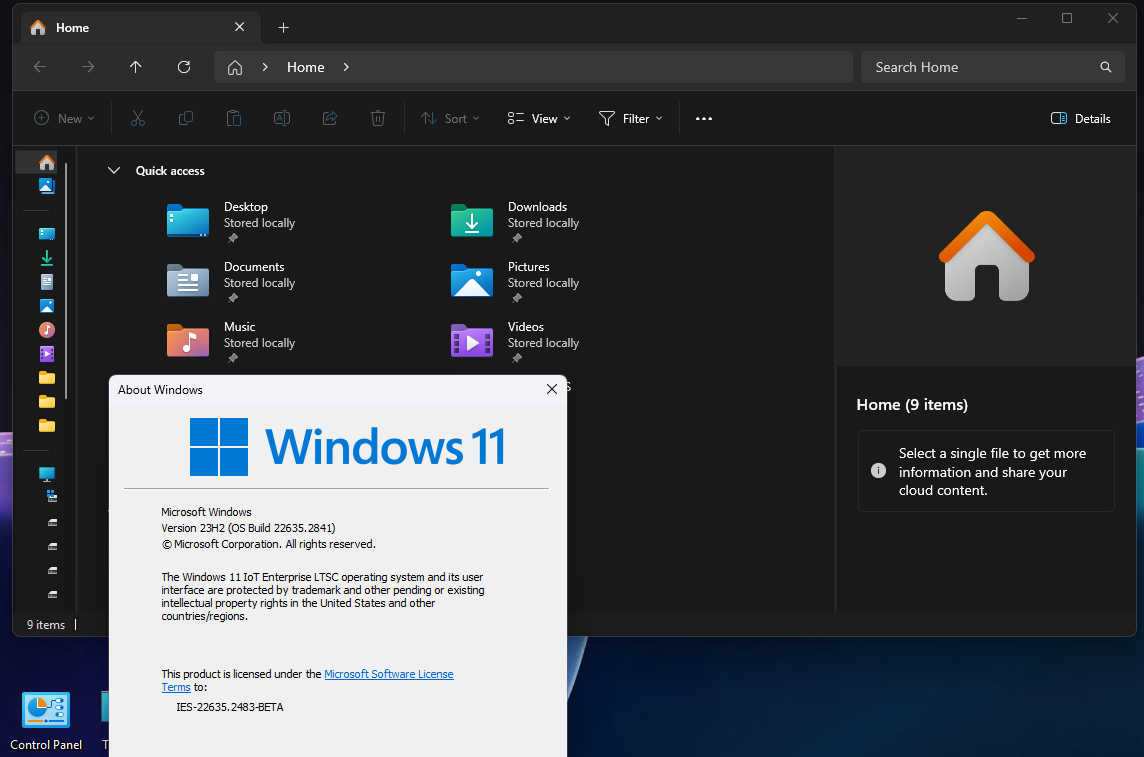Click the About Windows title bar text
This screenshot has width=1144, height=757.
[x=161, y=389]
